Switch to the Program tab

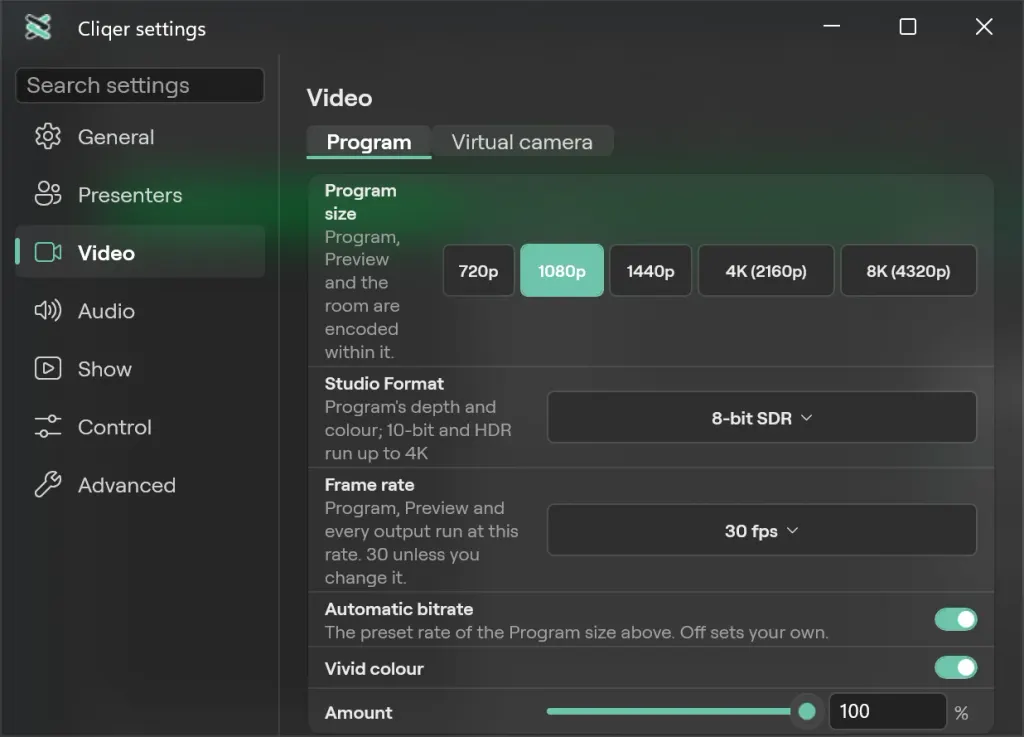(369, 142)
